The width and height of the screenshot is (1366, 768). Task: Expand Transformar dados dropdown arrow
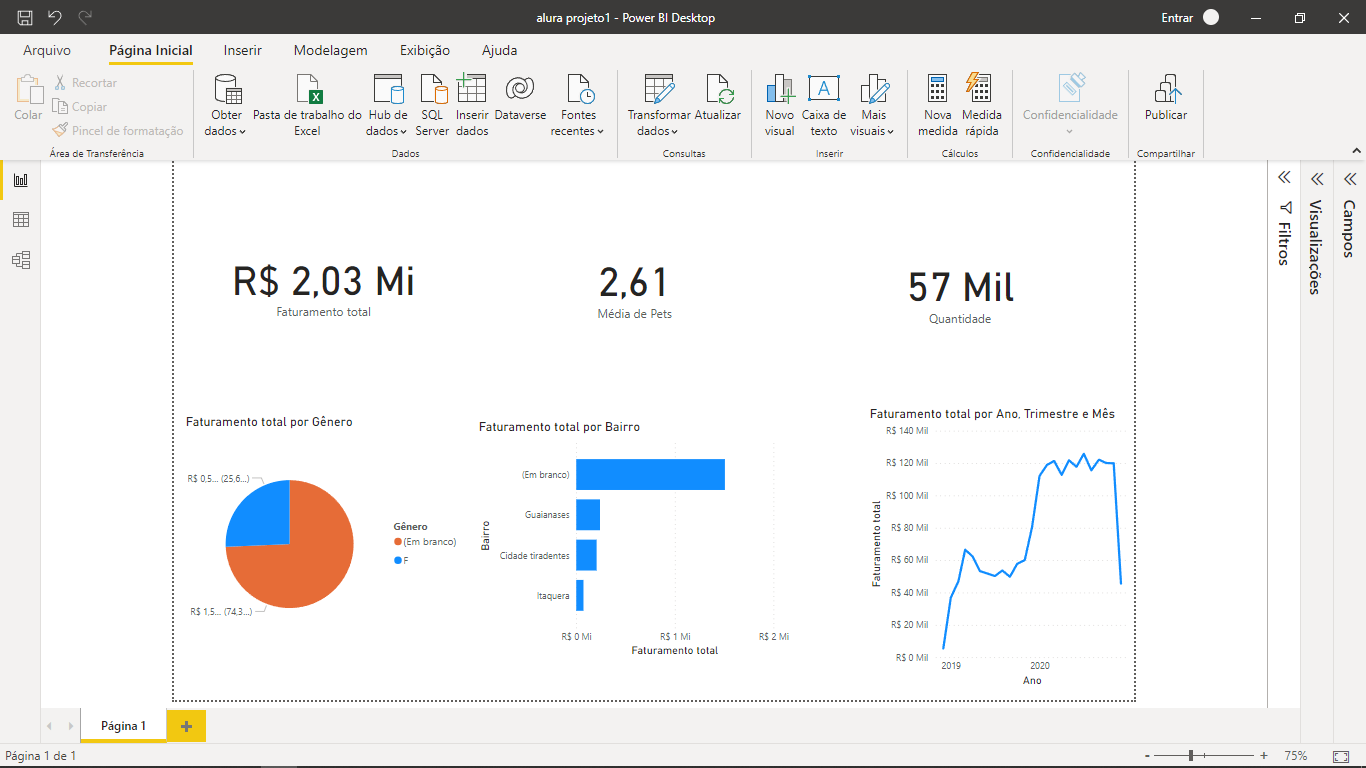pyautogui.click(x=675, y=132)
